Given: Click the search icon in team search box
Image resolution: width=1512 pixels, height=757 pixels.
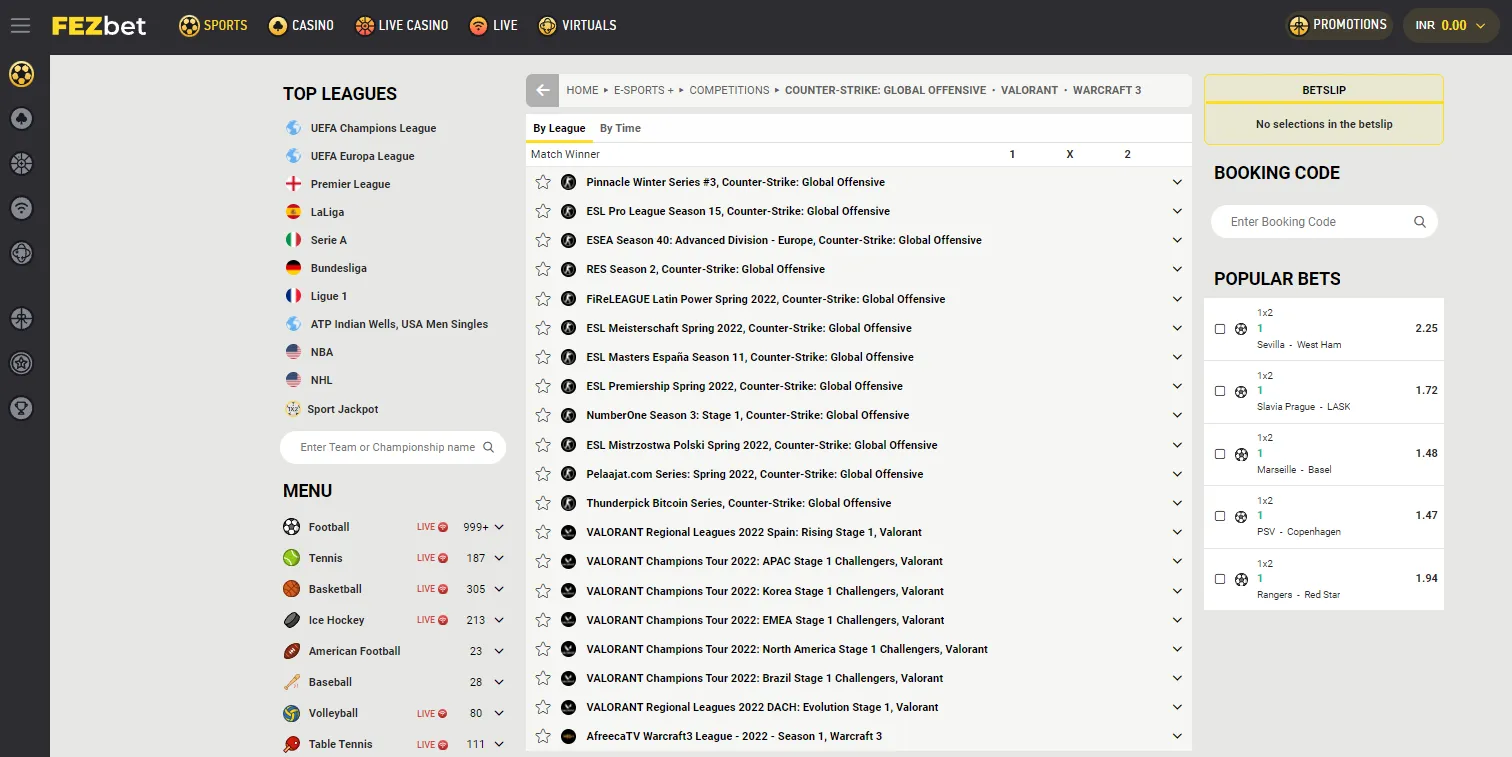Looking at the screenshot, I should [x=489, y=447].
